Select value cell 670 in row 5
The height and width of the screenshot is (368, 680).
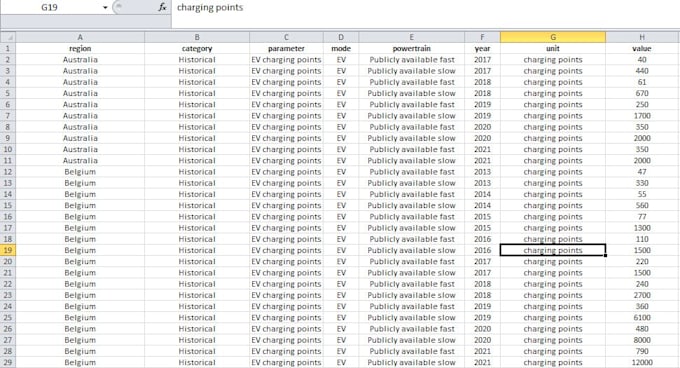[642, 93]
